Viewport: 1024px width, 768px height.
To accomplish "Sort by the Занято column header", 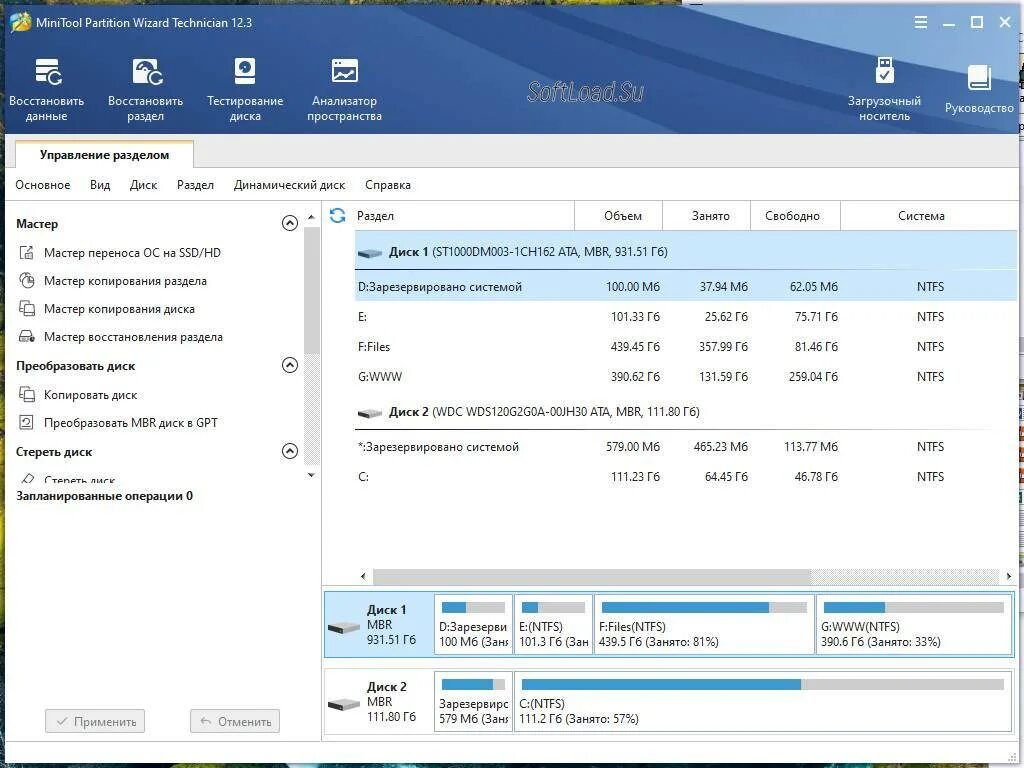I will (x=706, y=216).
